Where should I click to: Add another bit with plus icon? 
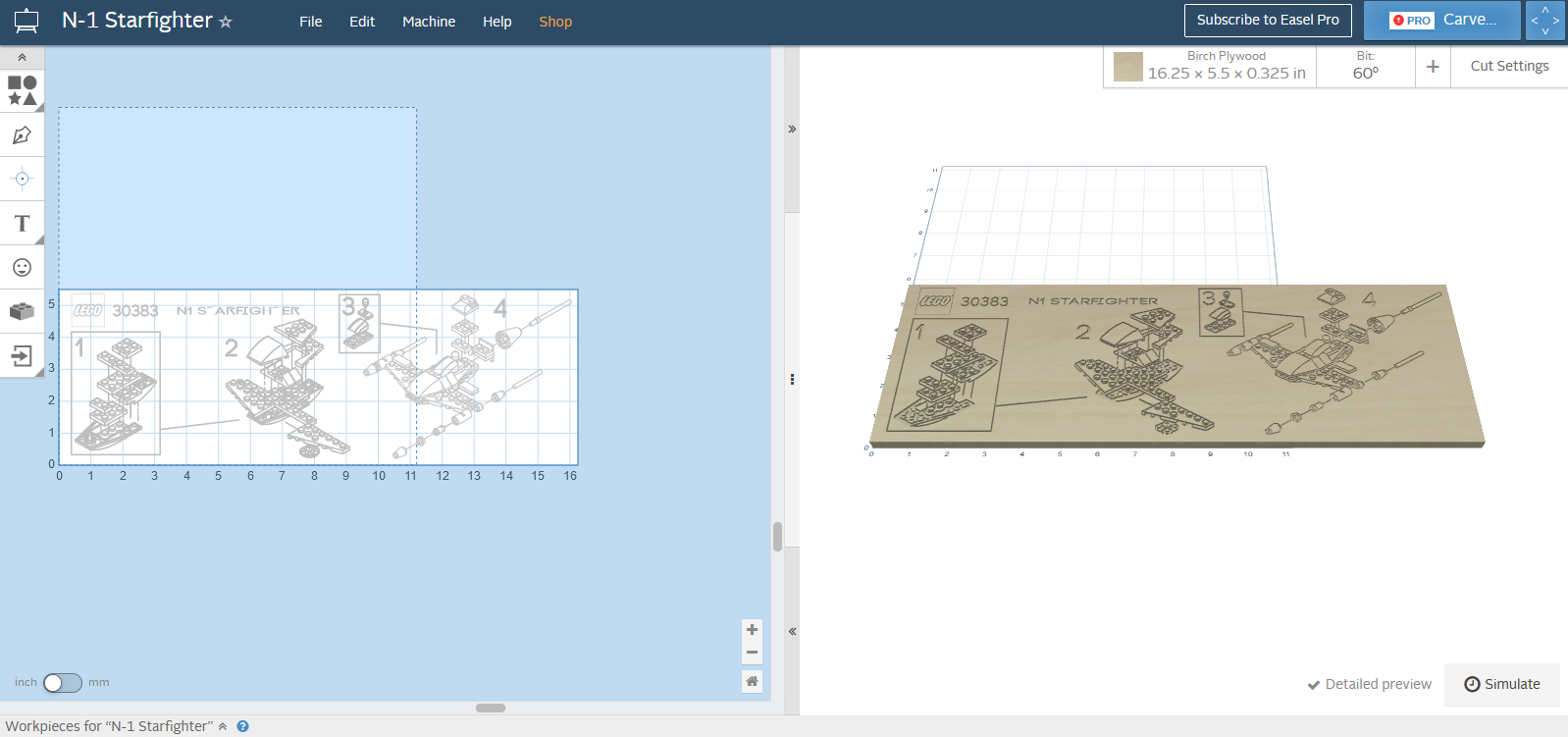click(1433, 66)
